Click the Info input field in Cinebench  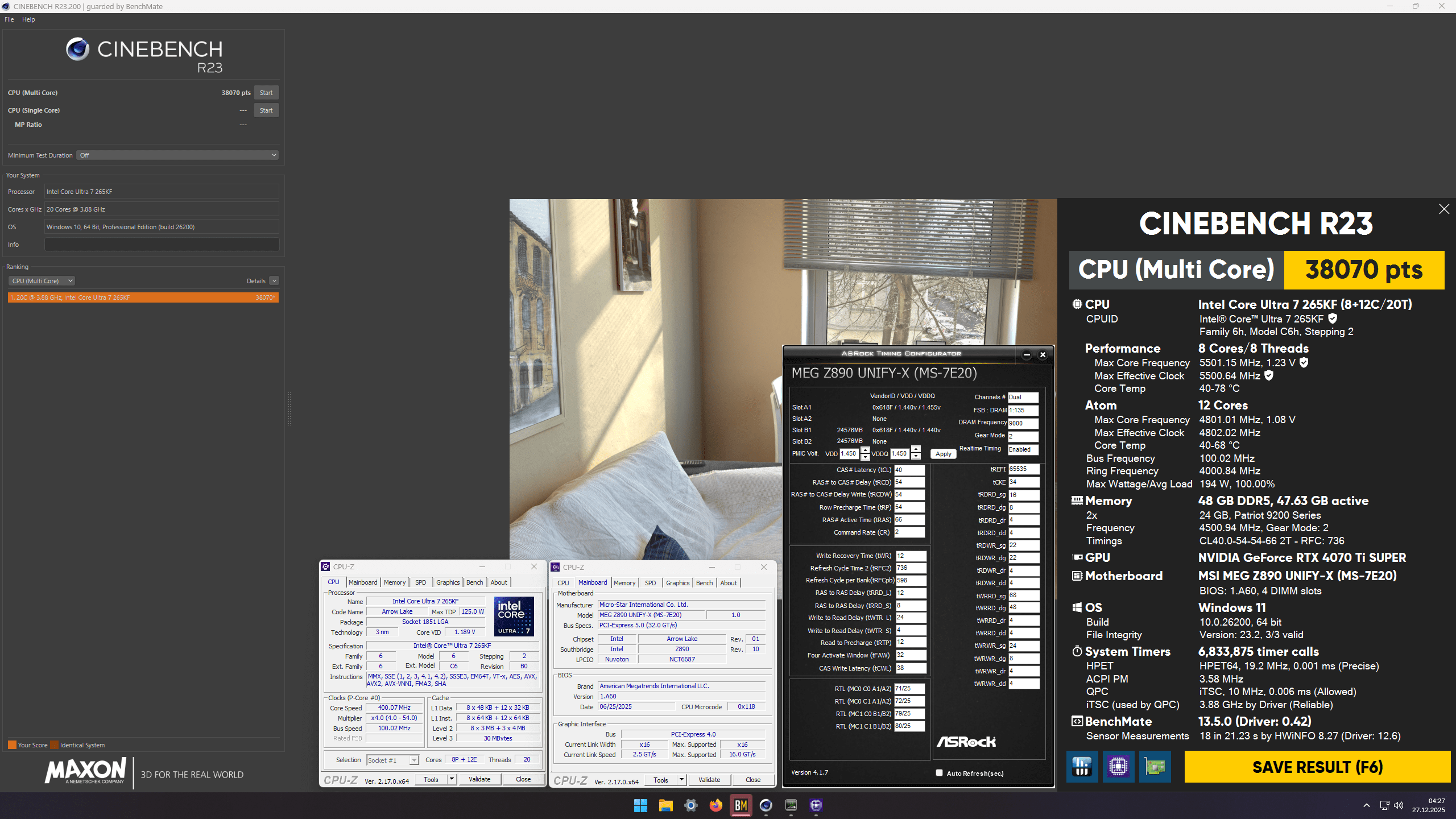[x=161, y=244]
